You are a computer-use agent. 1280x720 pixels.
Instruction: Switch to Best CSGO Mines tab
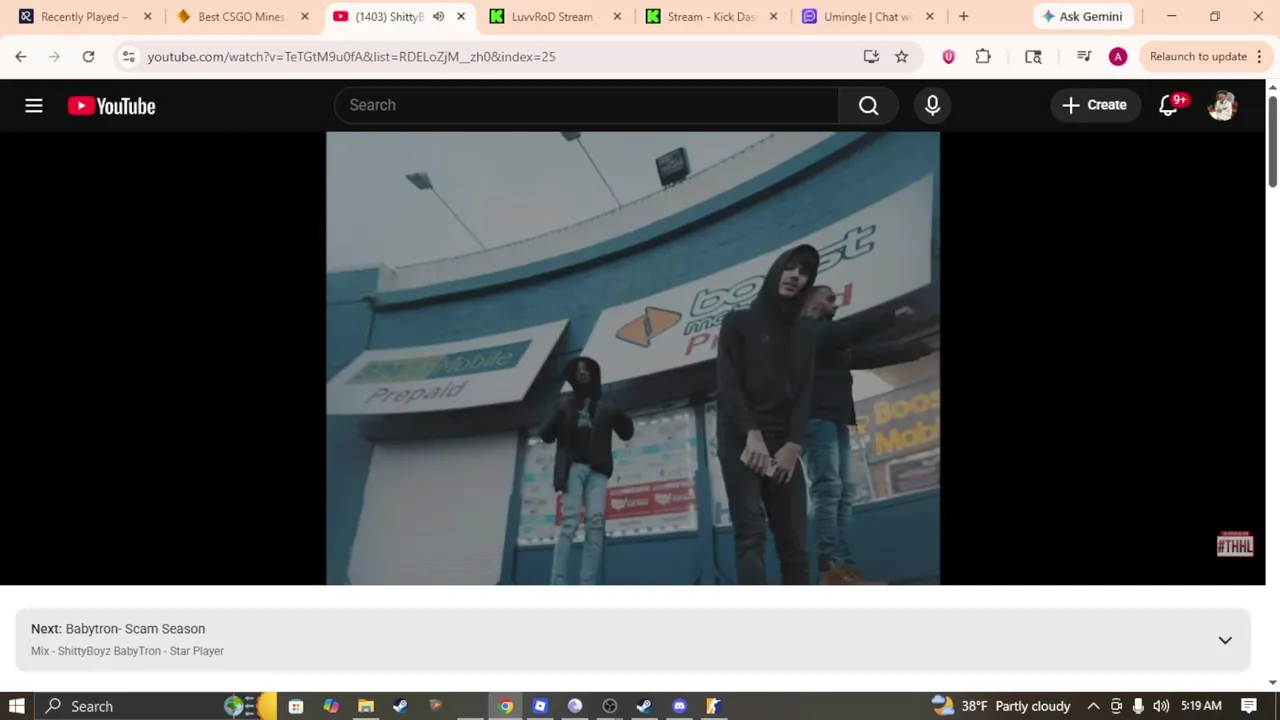pyautogui.click(x=240, y=17)
